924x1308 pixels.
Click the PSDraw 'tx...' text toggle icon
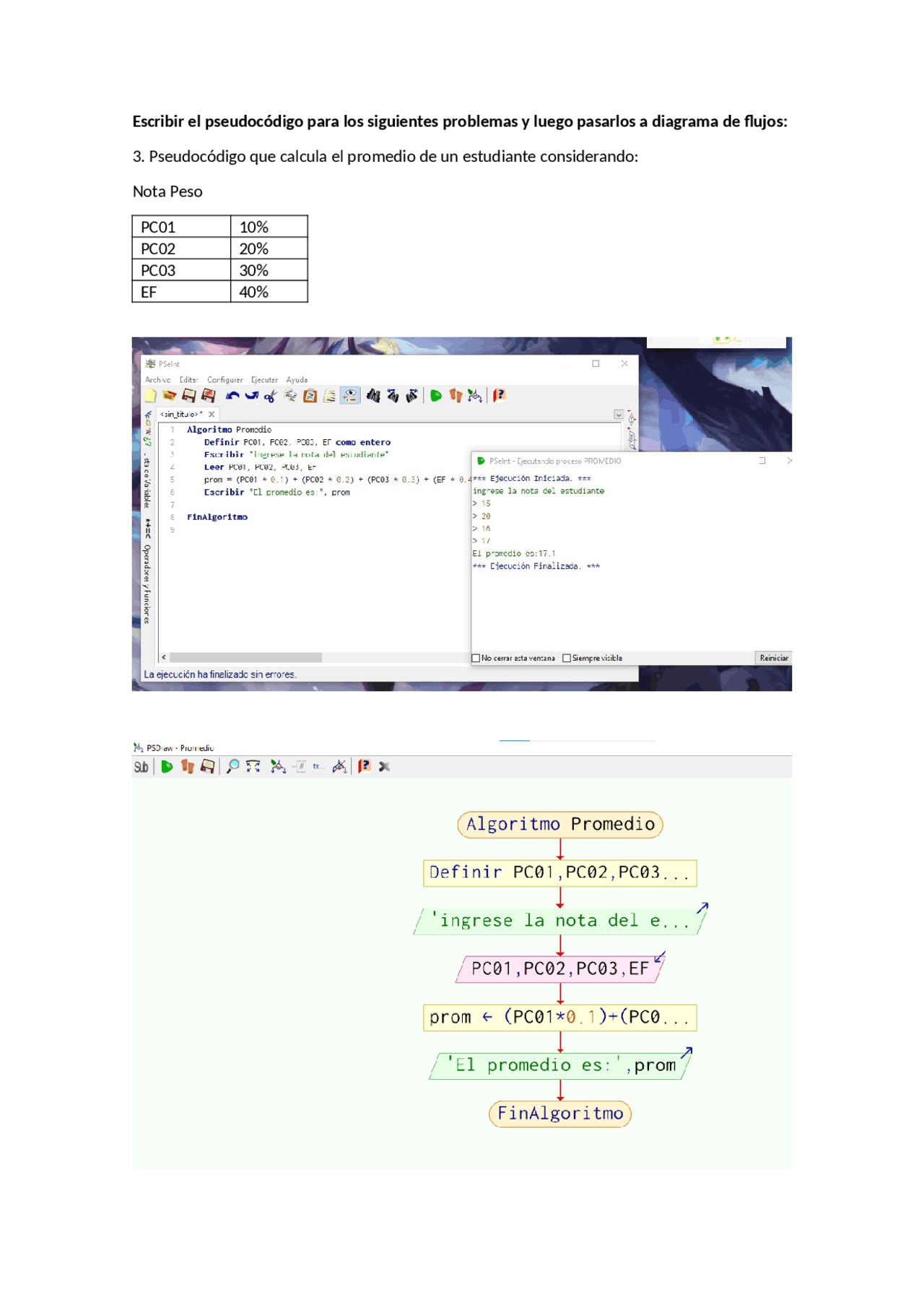click(318, 767)
